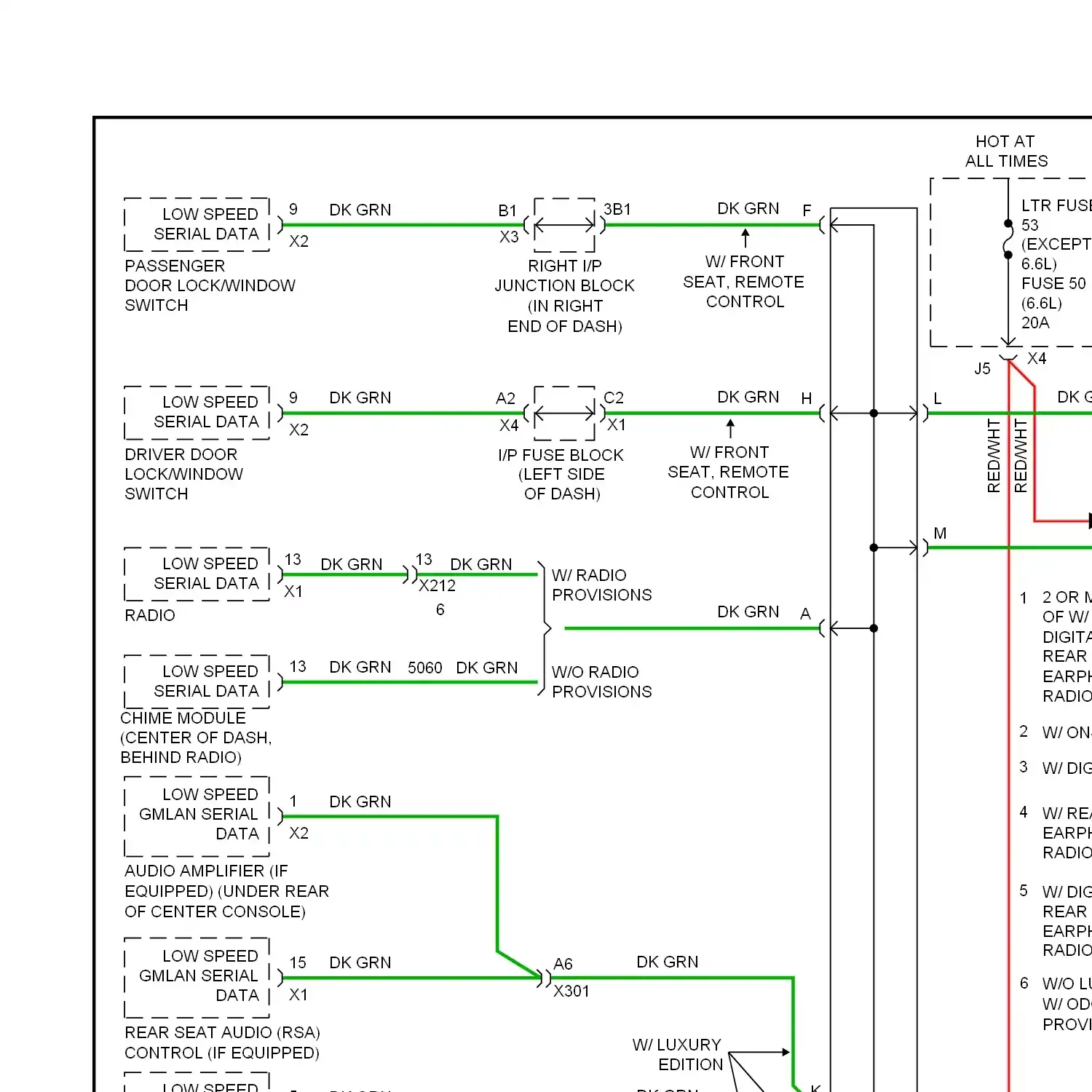Click the LOW SPEED GMLAN SERIAL DATA box above AUDIO AMPLIFIER

point(197,816)
